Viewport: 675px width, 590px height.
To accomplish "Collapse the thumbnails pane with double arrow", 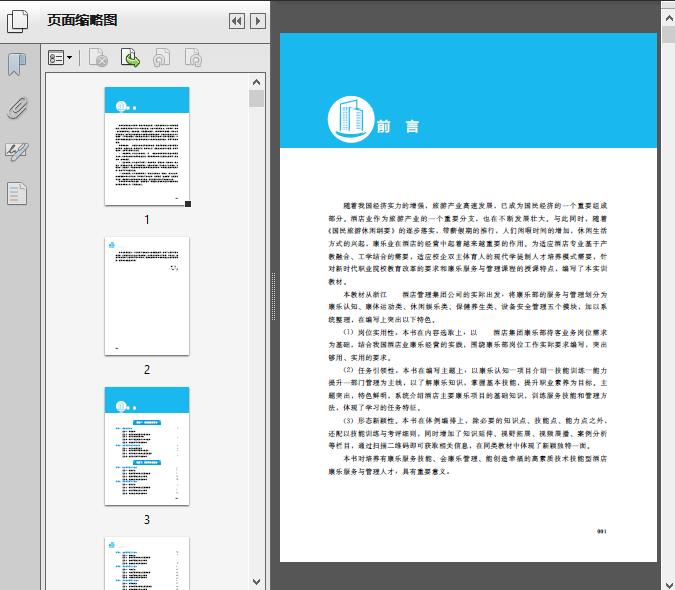I will pyautogui.click(x=237, y=21).
